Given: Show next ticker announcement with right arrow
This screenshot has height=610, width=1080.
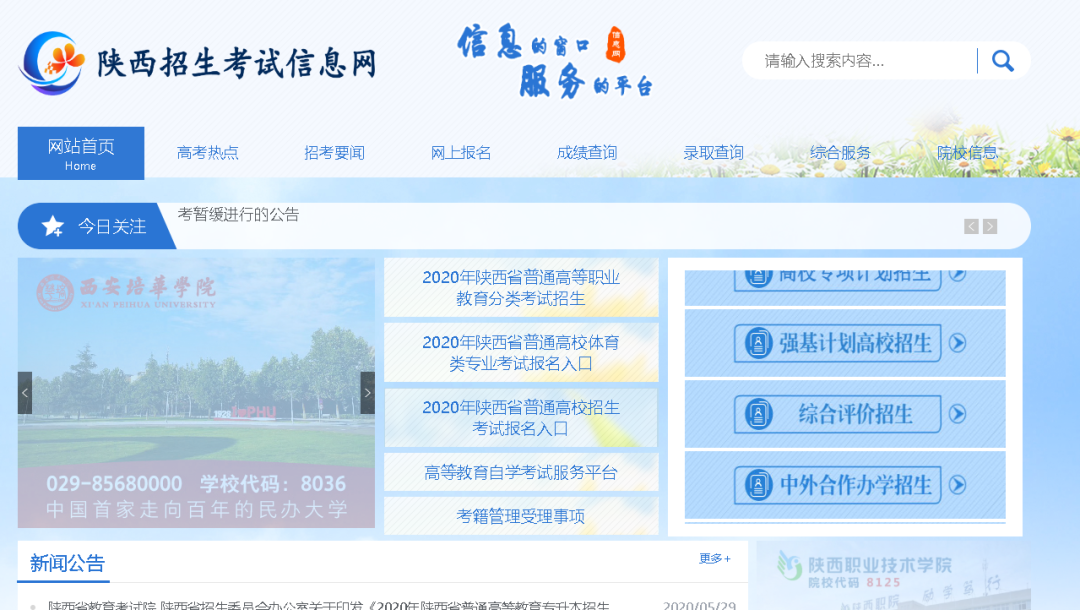Looking at the screenshot, I should coord(990,227).
